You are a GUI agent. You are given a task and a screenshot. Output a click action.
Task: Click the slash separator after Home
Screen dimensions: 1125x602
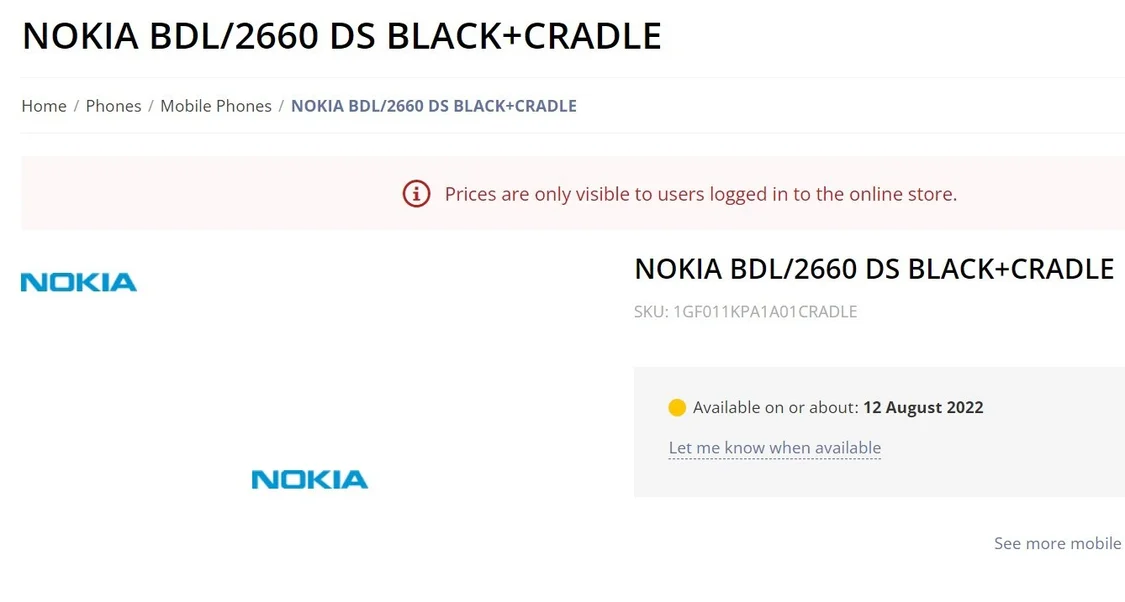(x=76, y=106)
